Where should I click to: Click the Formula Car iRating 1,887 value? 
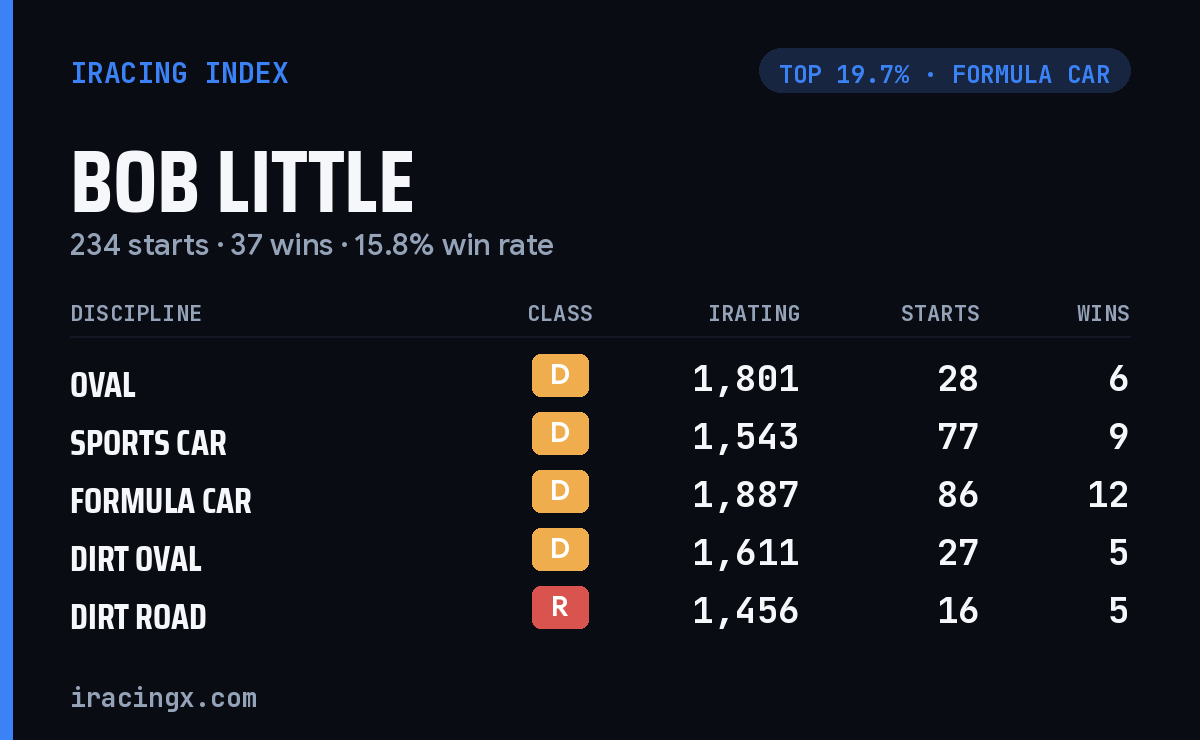[745, 495]
